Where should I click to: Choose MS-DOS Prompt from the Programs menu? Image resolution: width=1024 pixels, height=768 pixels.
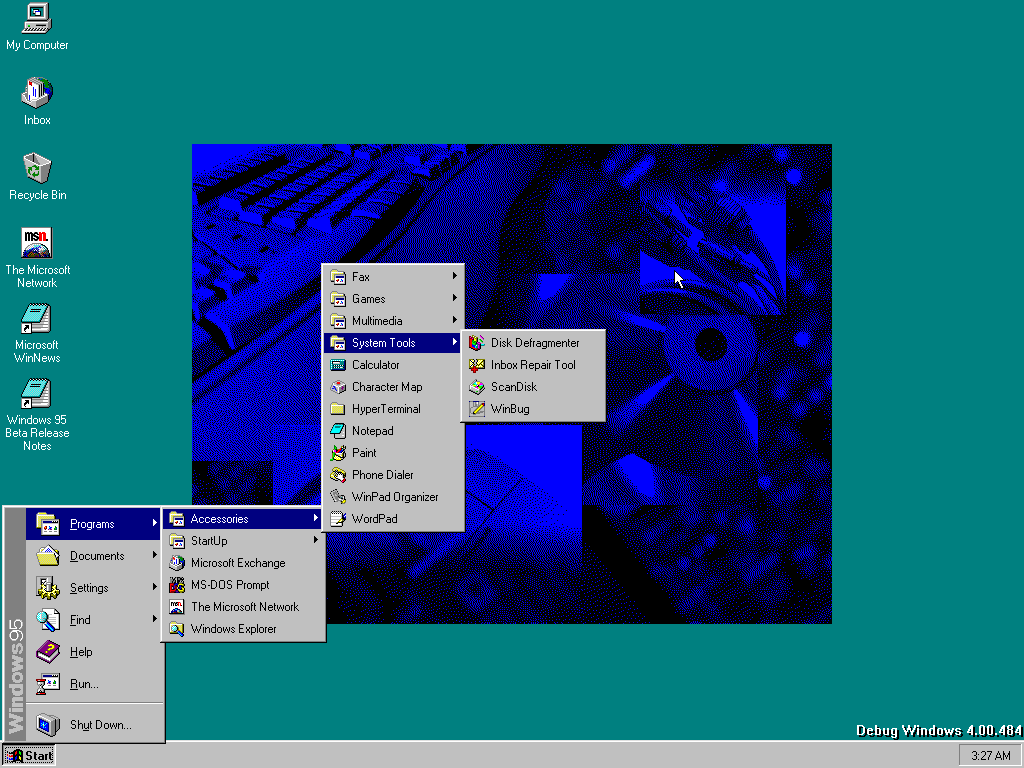(x=230, y=585)
